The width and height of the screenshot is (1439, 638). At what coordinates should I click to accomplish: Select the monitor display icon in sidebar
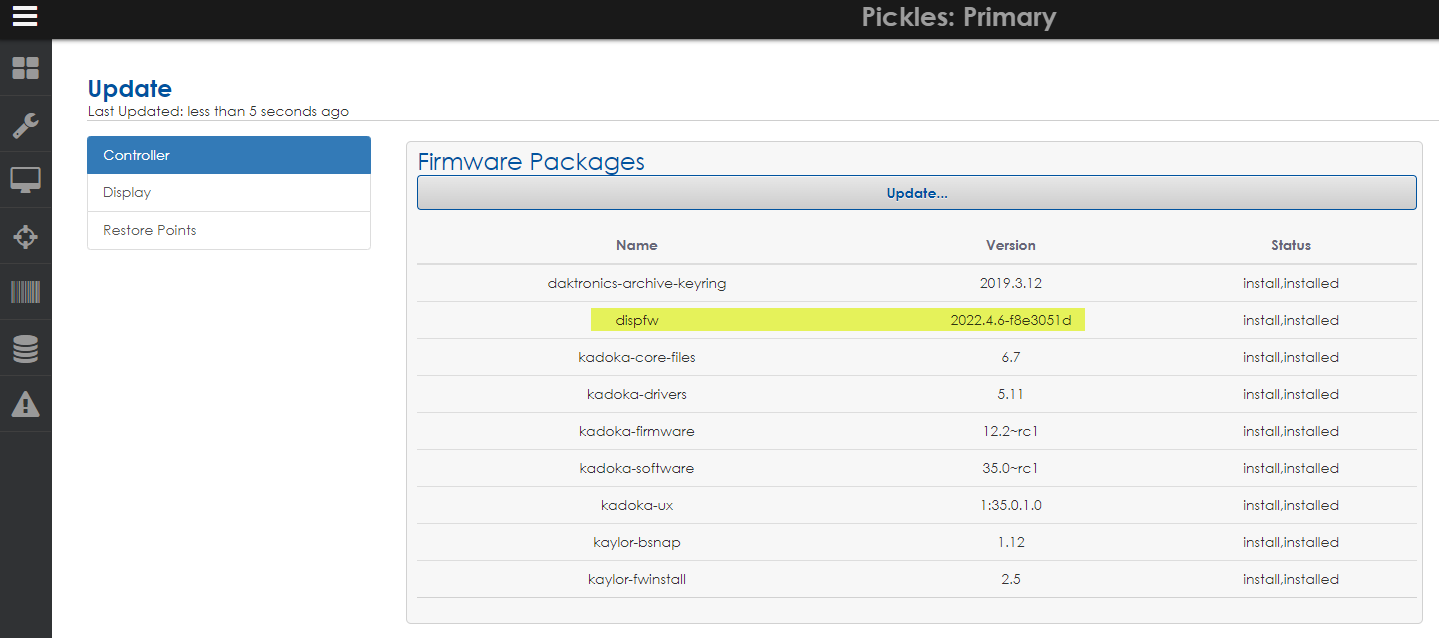[x=25, y=181]
